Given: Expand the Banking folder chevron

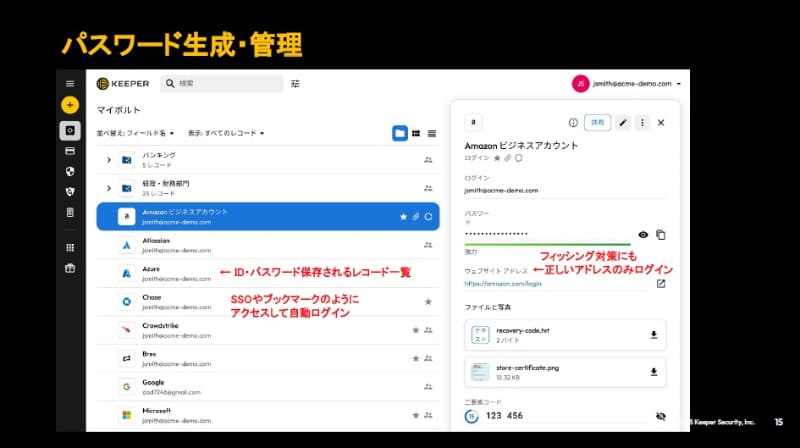Looking at the screenshot, I should pyautogui.click(x=108, y=160).
